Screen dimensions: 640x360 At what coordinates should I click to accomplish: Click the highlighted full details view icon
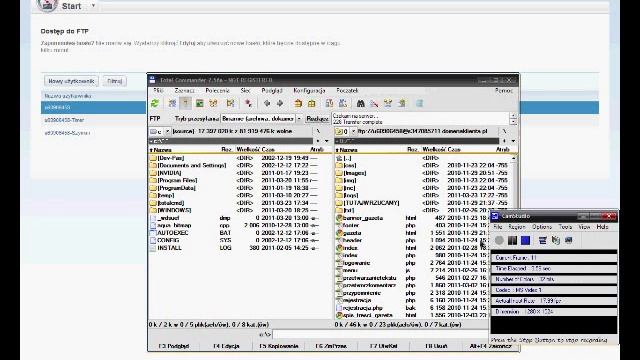(186, 104)
